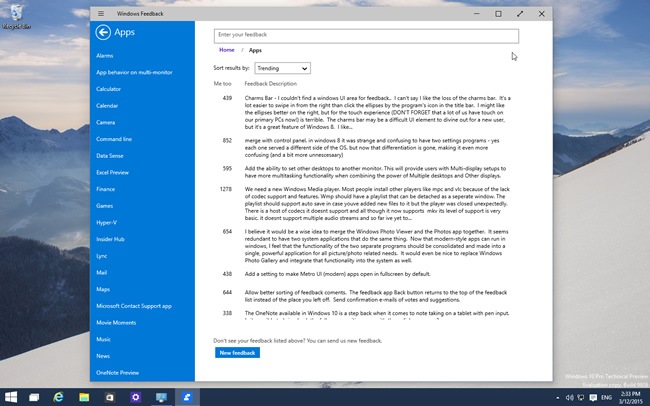Choose the Hyper-V category

point(106,222)
